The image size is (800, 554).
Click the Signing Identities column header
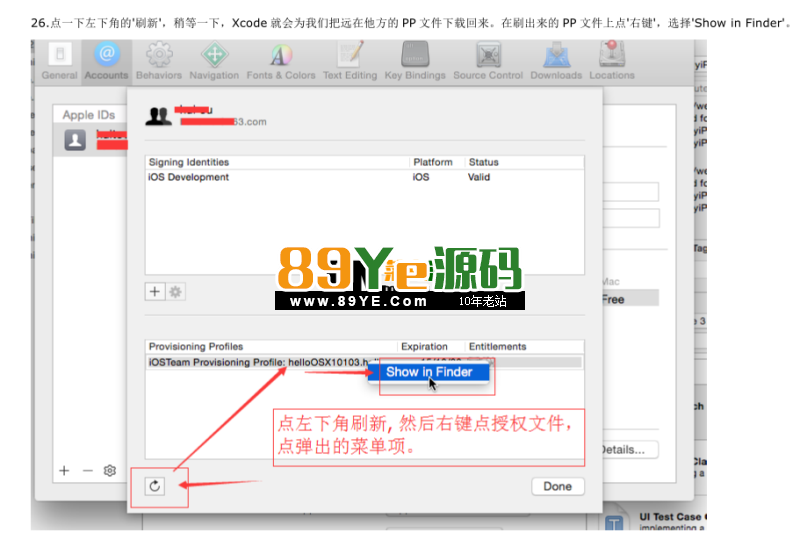(x=189, y=162)
